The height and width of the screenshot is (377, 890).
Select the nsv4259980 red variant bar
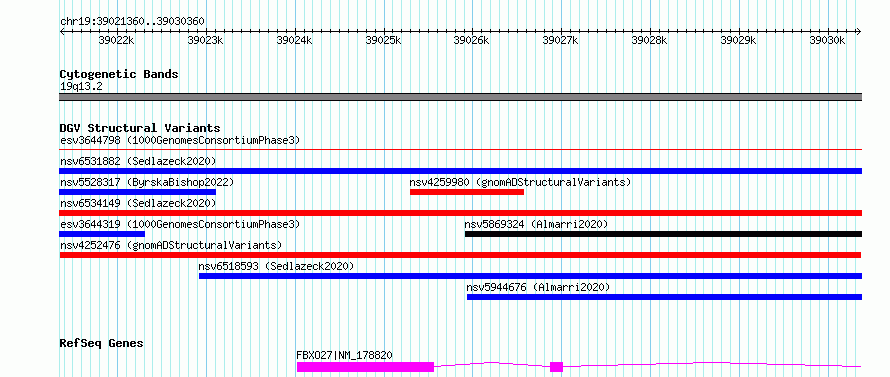pos(467,192)
